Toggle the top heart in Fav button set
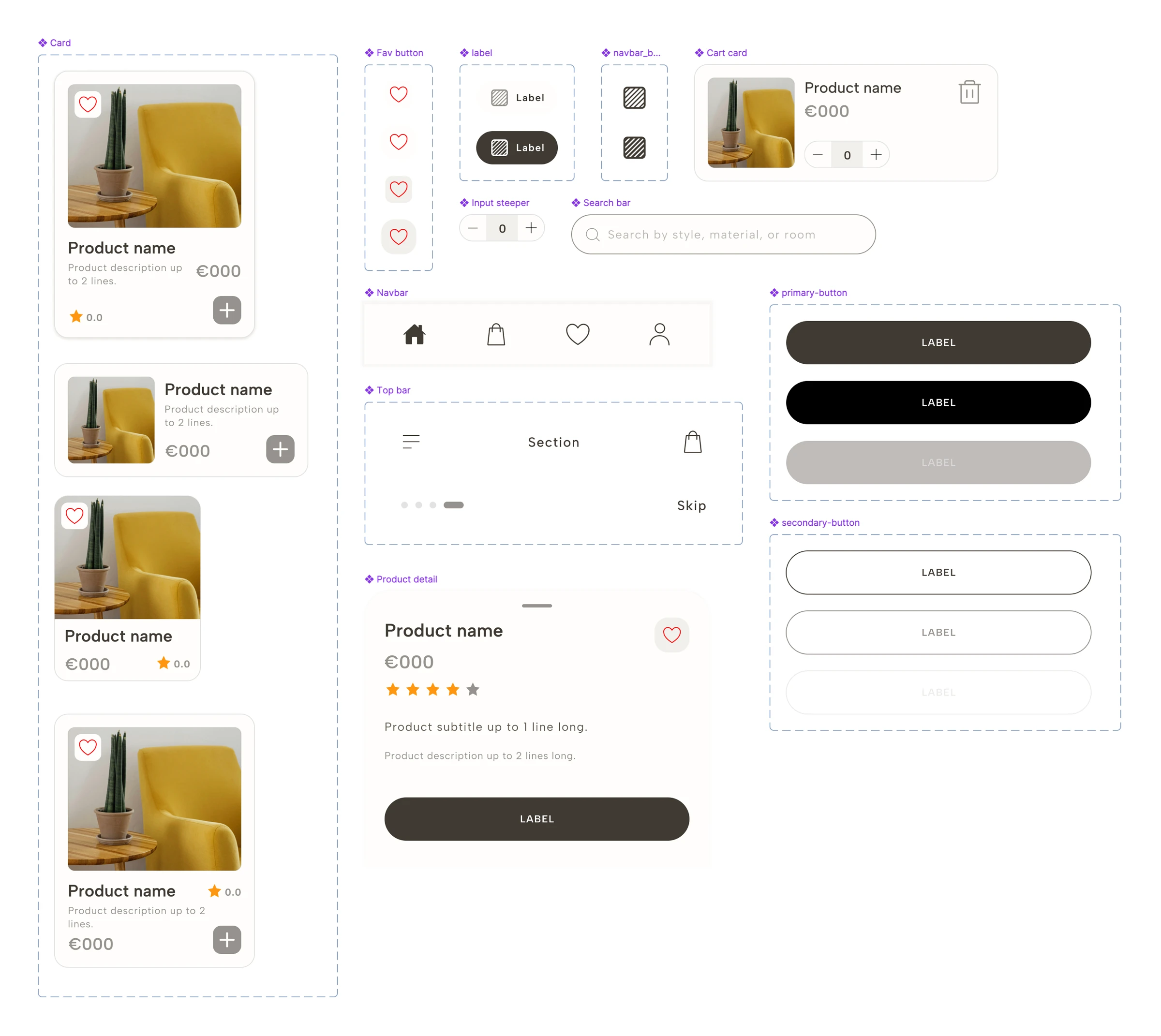Viewport: 1161px width, 1036px height. pyautogui.click(x=398, y=94)
